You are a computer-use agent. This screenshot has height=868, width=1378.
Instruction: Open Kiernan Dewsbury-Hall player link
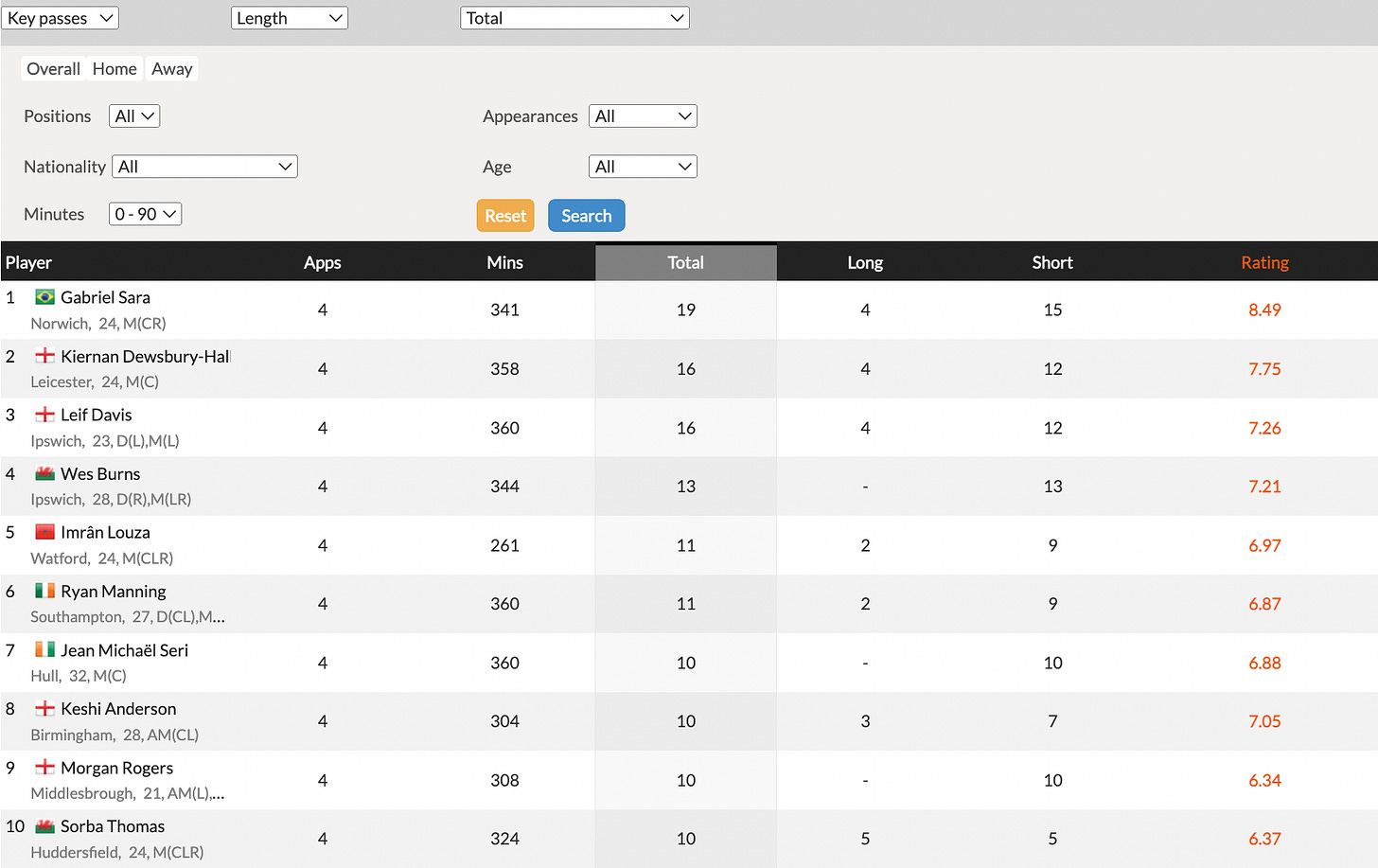(x=146, y=356)
